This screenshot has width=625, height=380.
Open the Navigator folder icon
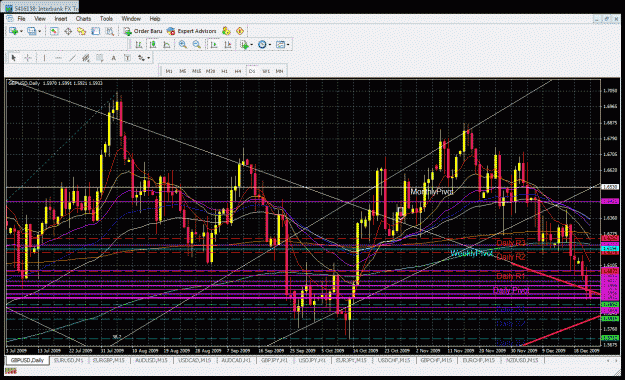pos(82,31)
